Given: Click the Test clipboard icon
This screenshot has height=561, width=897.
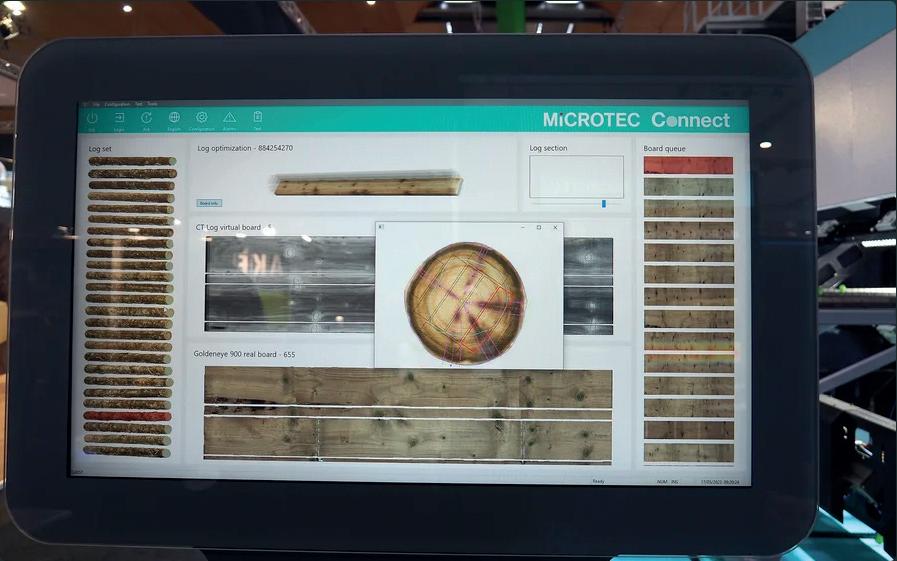Looking at the screenshot, I should 257,117.
